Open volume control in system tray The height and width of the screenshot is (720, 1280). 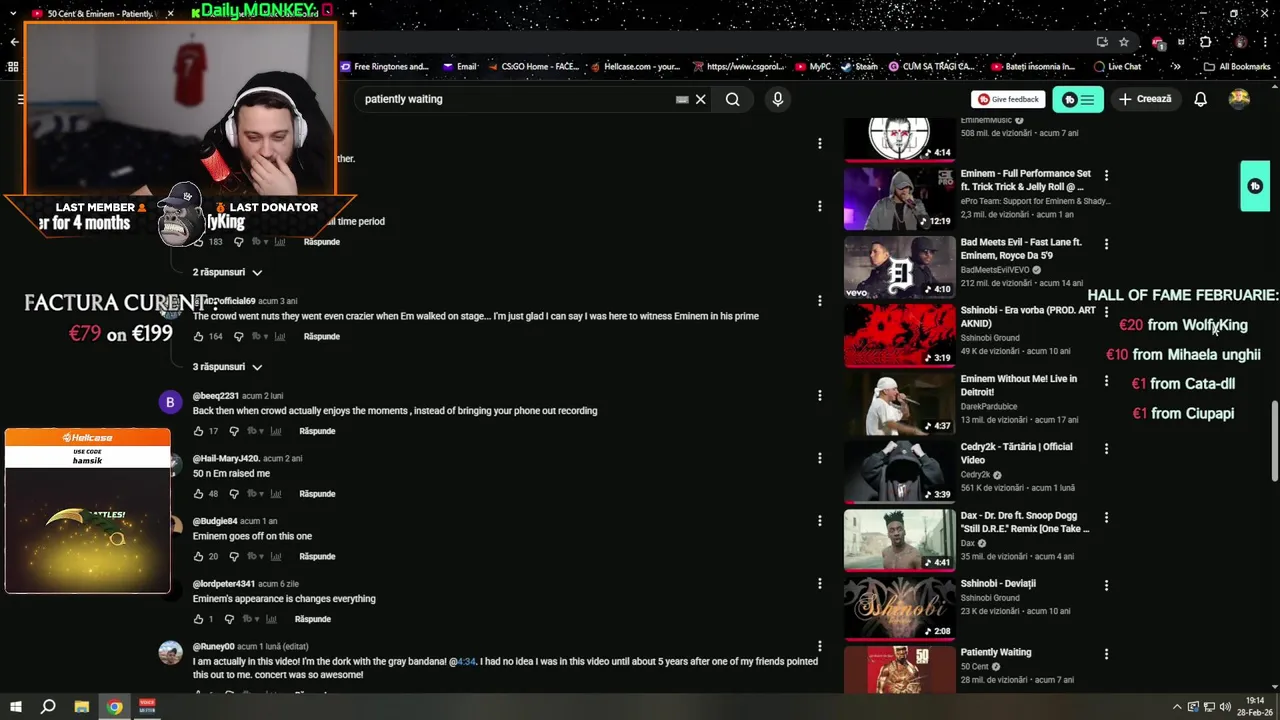pos(1226,707)
